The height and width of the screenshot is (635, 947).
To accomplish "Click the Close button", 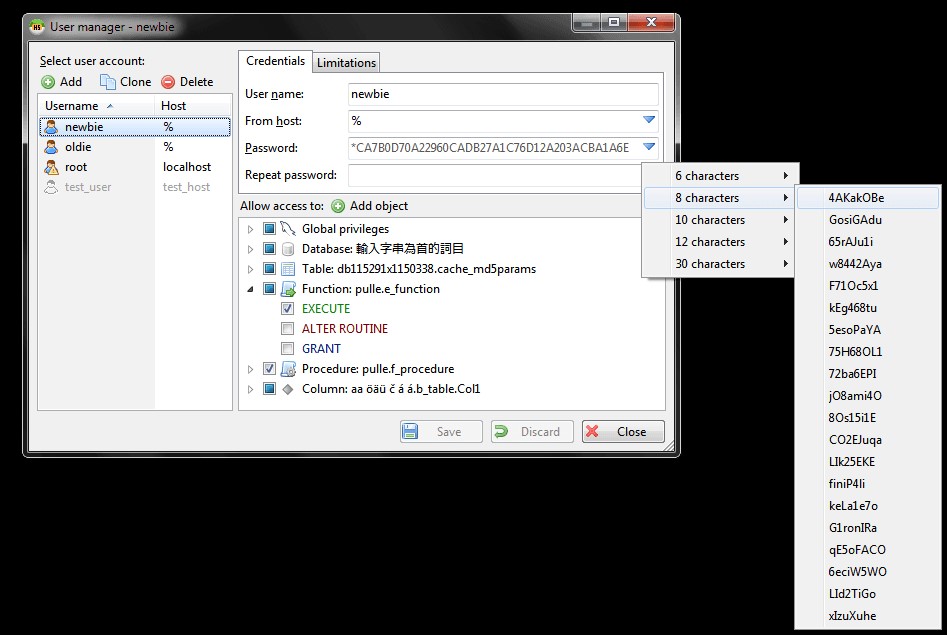I will point(623,431).
